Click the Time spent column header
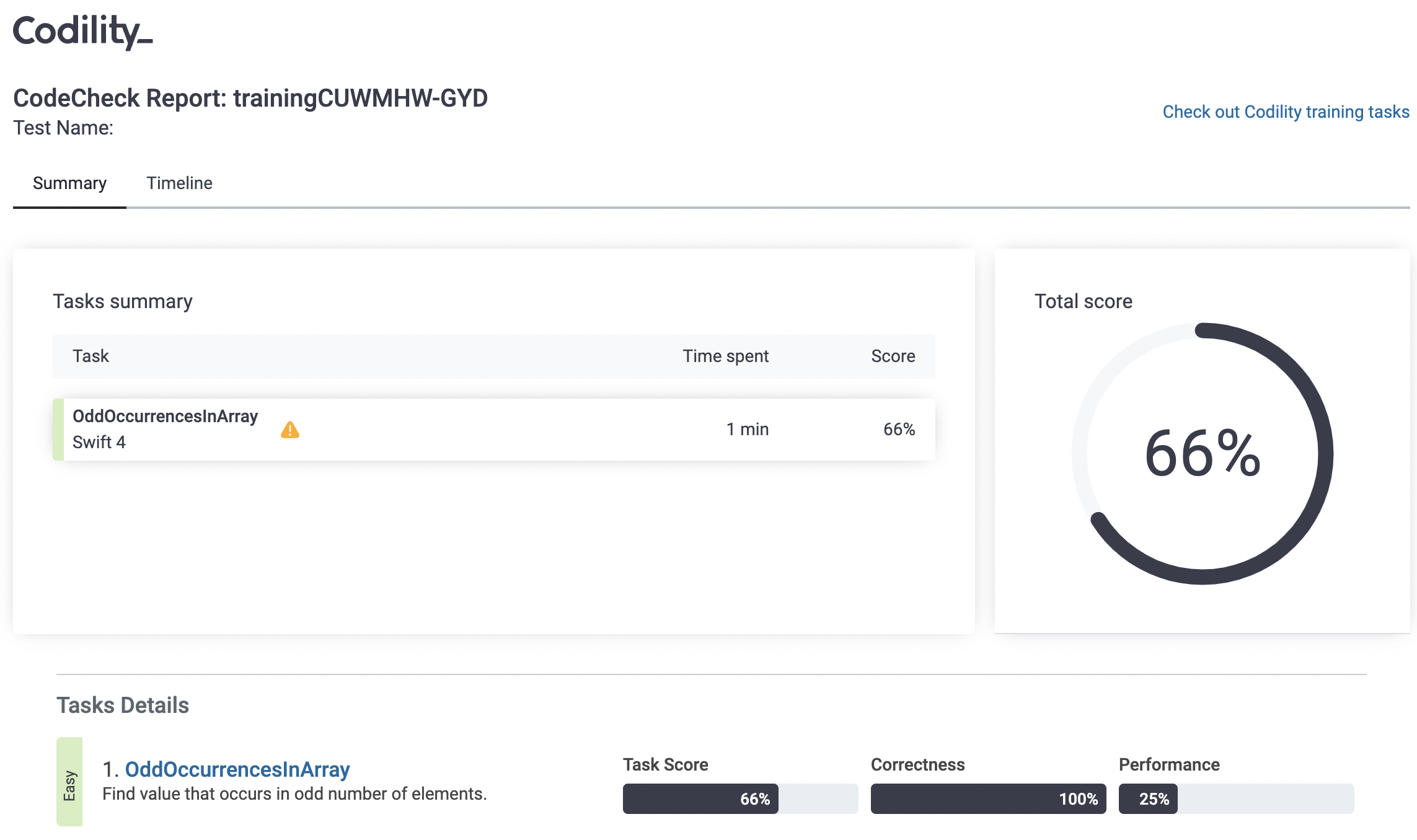This screenshot has height=840, width=1417. point(725,356)
